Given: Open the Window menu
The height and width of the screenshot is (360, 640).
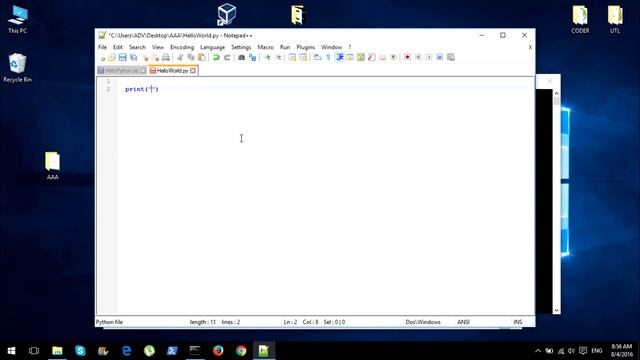Looking at the screenshot, I should pos(331,47).
